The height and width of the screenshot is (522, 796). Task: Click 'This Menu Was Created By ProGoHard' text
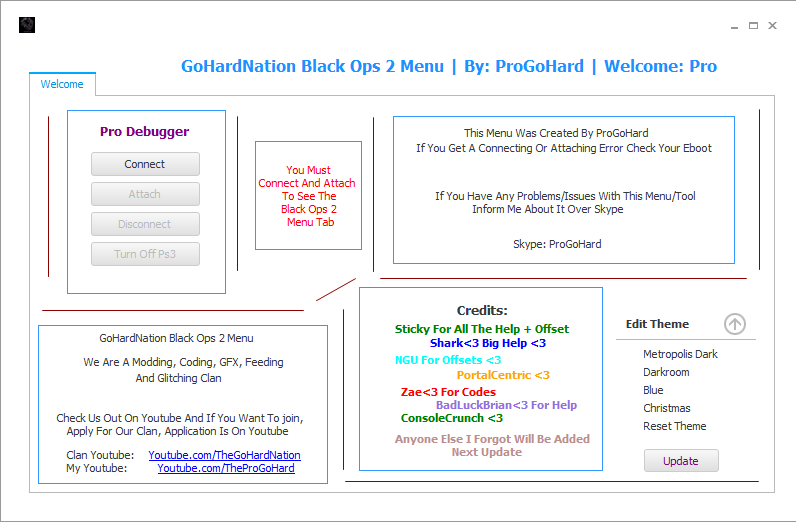tap(556, 133)
